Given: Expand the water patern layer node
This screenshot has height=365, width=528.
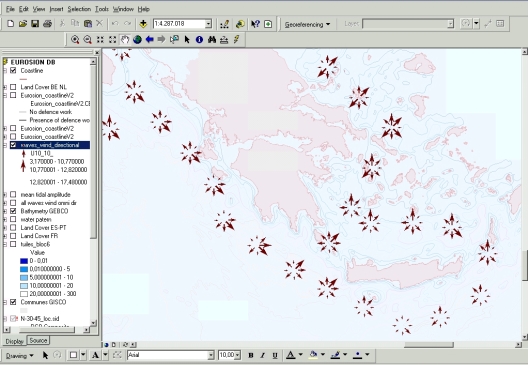Looking at the screenshot, I should point(5,219).
